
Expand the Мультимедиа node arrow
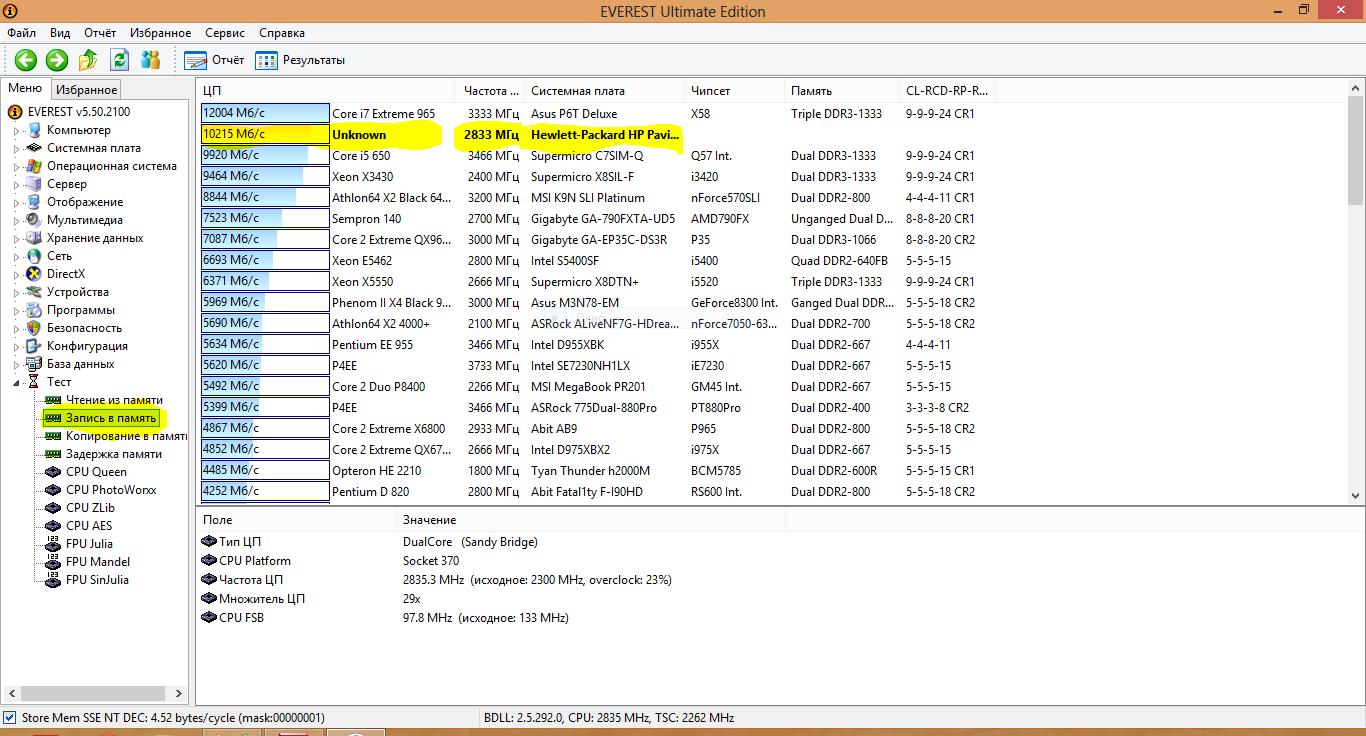tap(16, 221)
